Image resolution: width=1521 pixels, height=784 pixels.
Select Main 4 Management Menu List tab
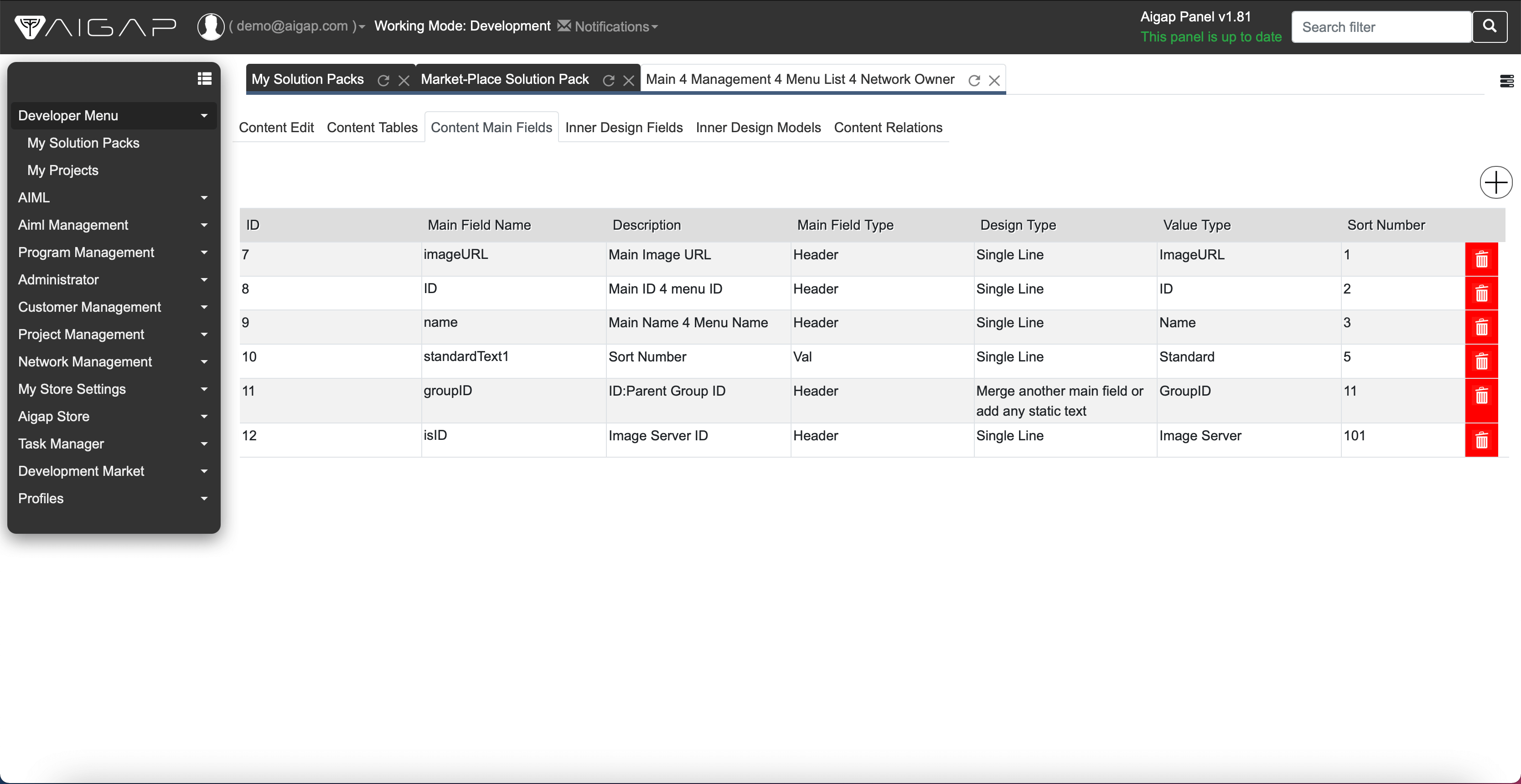[800, 80]
